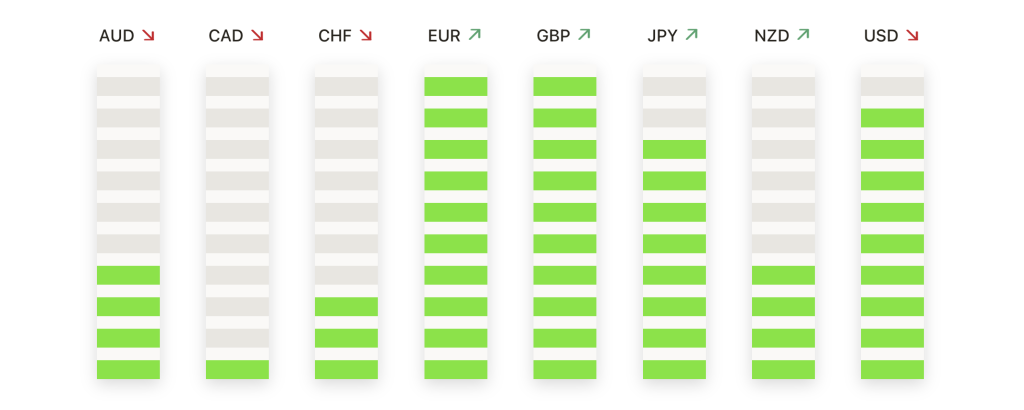Click the green up arrow beside EUR
Screen dimensions: 1024x410
(x=475, y=35)
